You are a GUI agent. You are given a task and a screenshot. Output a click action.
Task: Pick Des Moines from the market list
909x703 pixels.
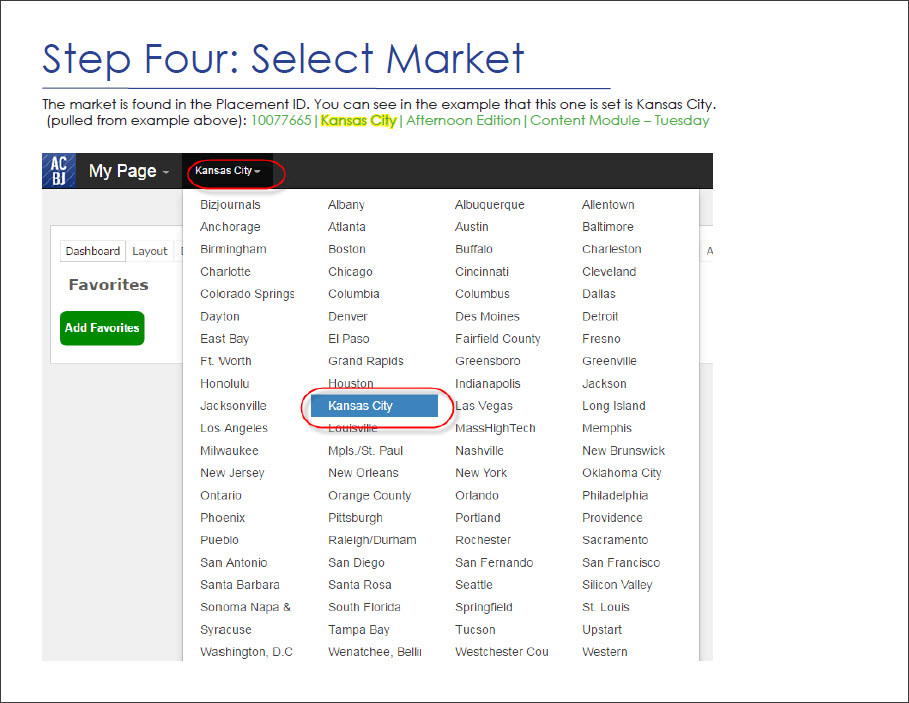[487, 316]
